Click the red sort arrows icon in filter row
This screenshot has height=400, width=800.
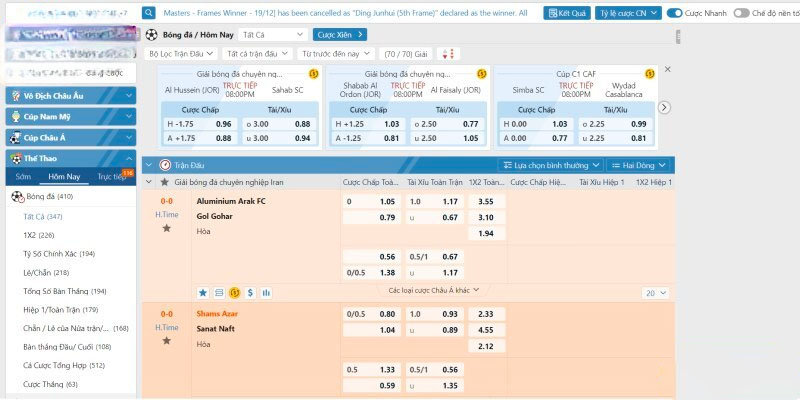pyautogui.click(x=448, y=53)
